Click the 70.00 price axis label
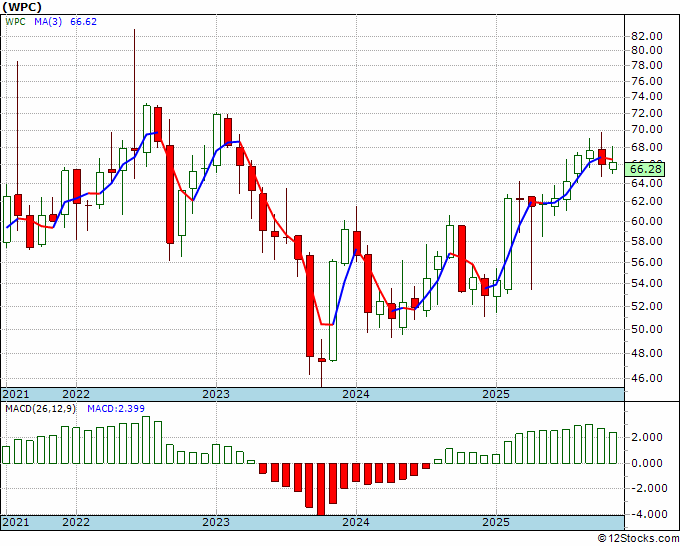Image resolution: width=680 pixels, height=546 pixels. click(x=647, y=130)
